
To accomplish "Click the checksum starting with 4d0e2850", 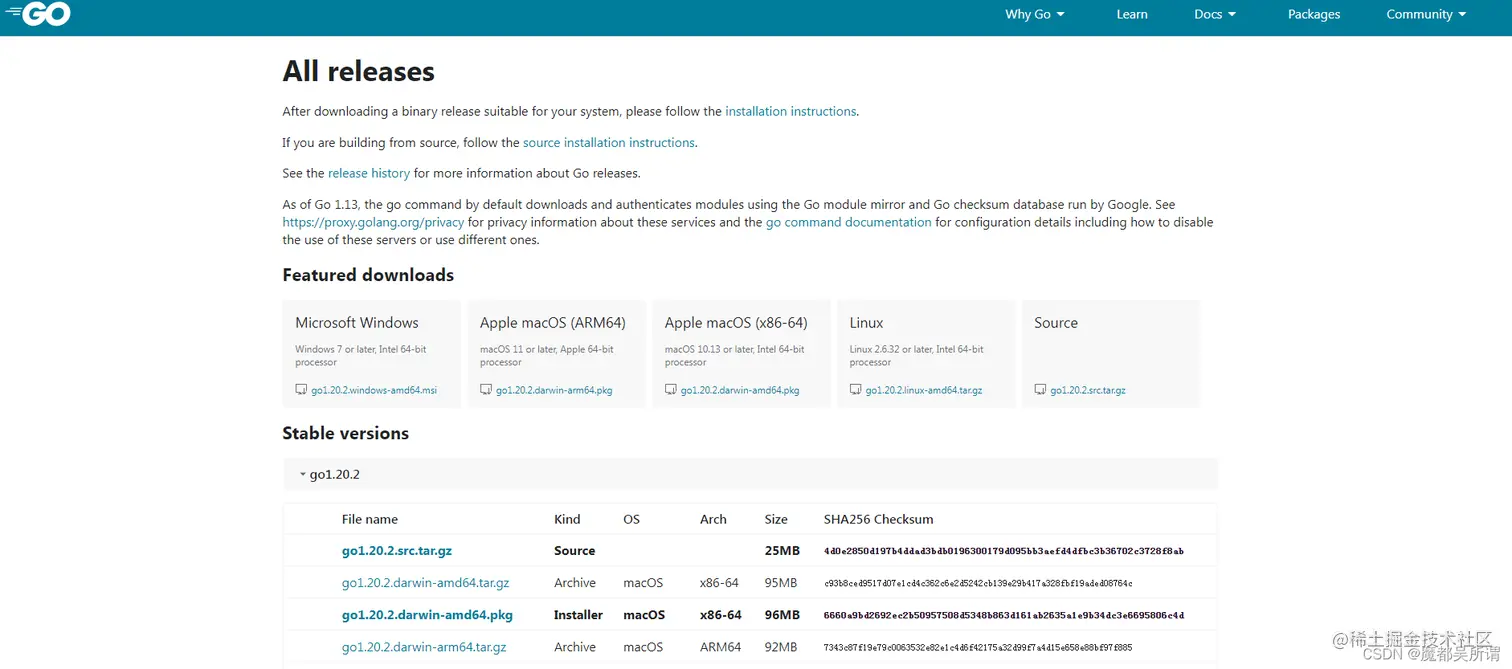I will 1004,551.
